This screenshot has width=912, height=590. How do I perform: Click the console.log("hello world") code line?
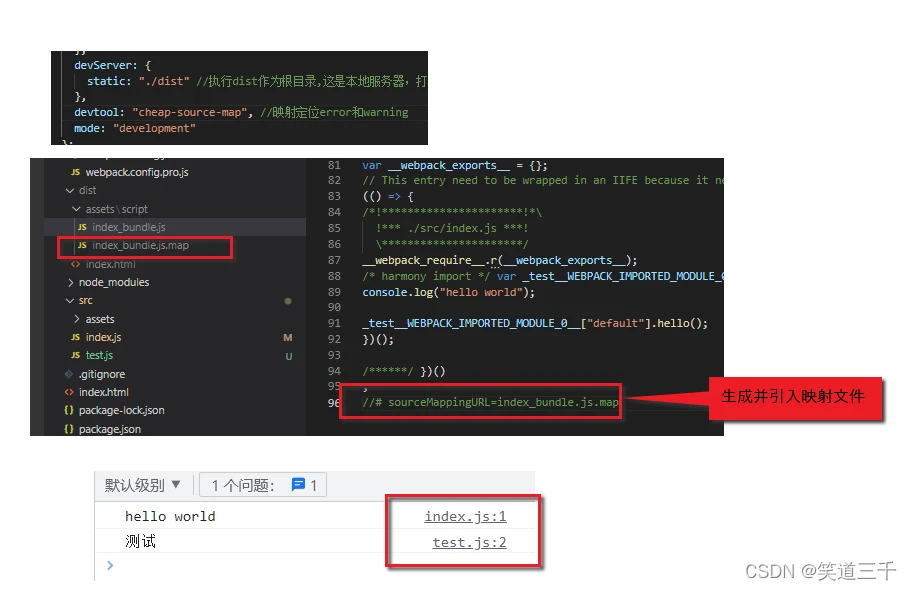click(448, 292)
